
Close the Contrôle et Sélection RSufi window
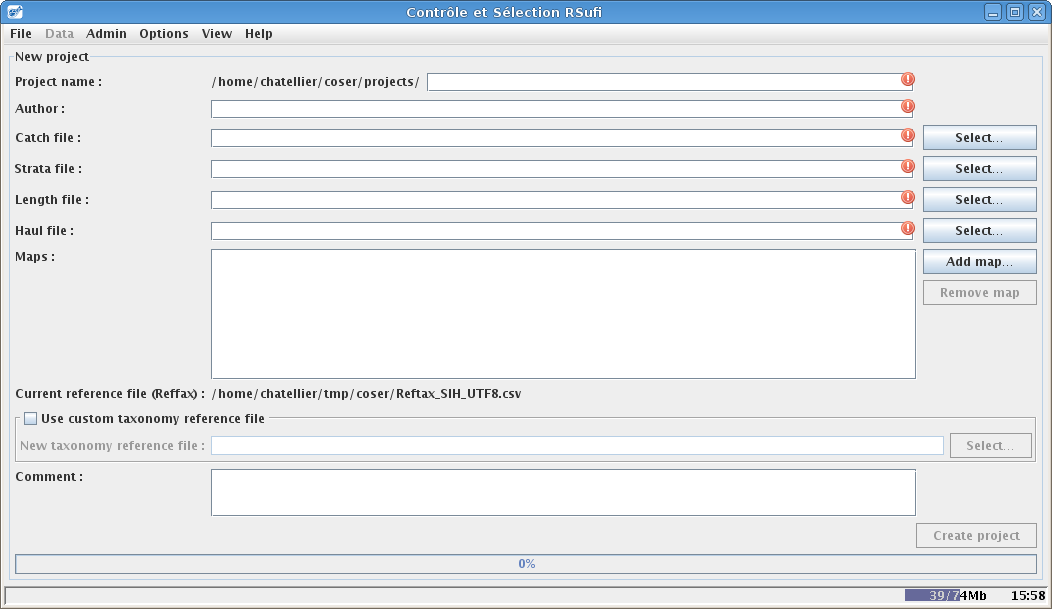(1037, 12)
